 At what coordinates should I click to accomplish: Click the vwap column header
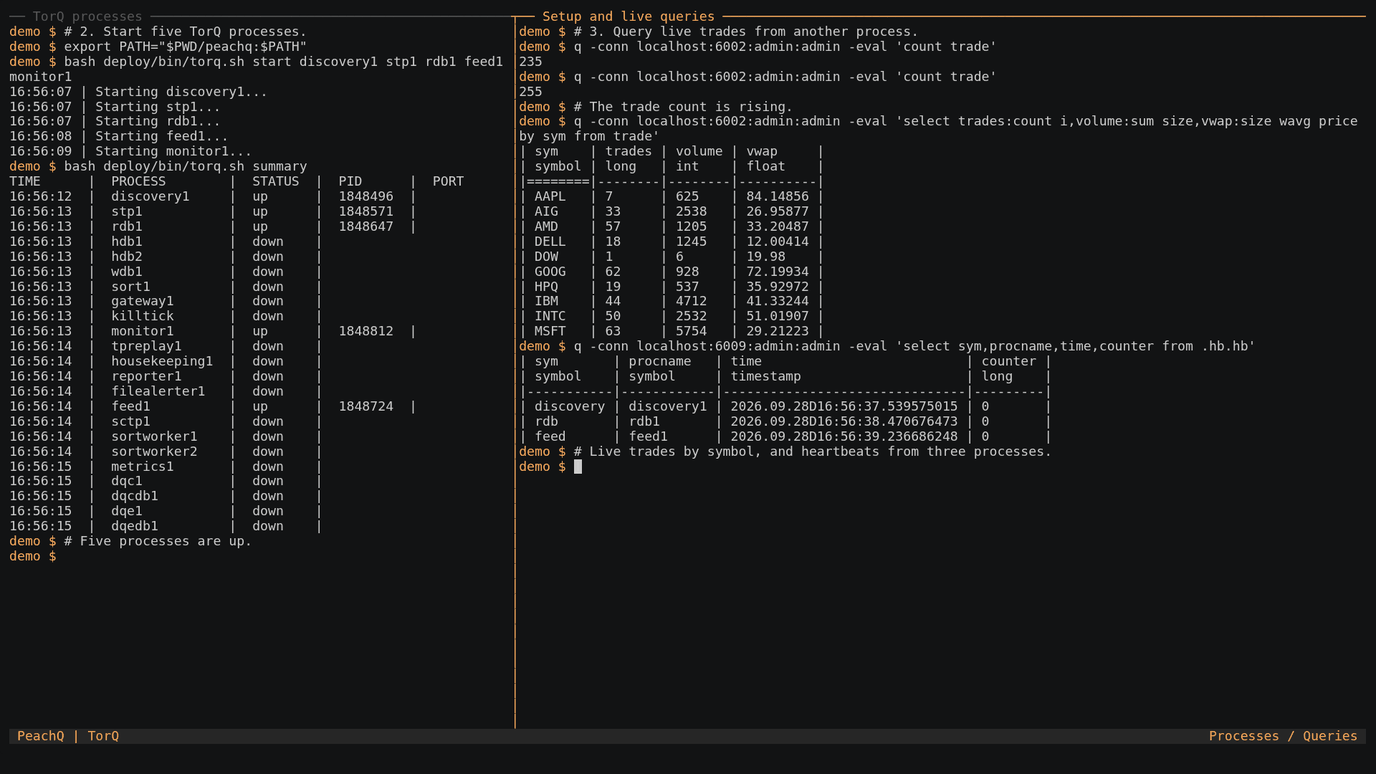point(762,151)
